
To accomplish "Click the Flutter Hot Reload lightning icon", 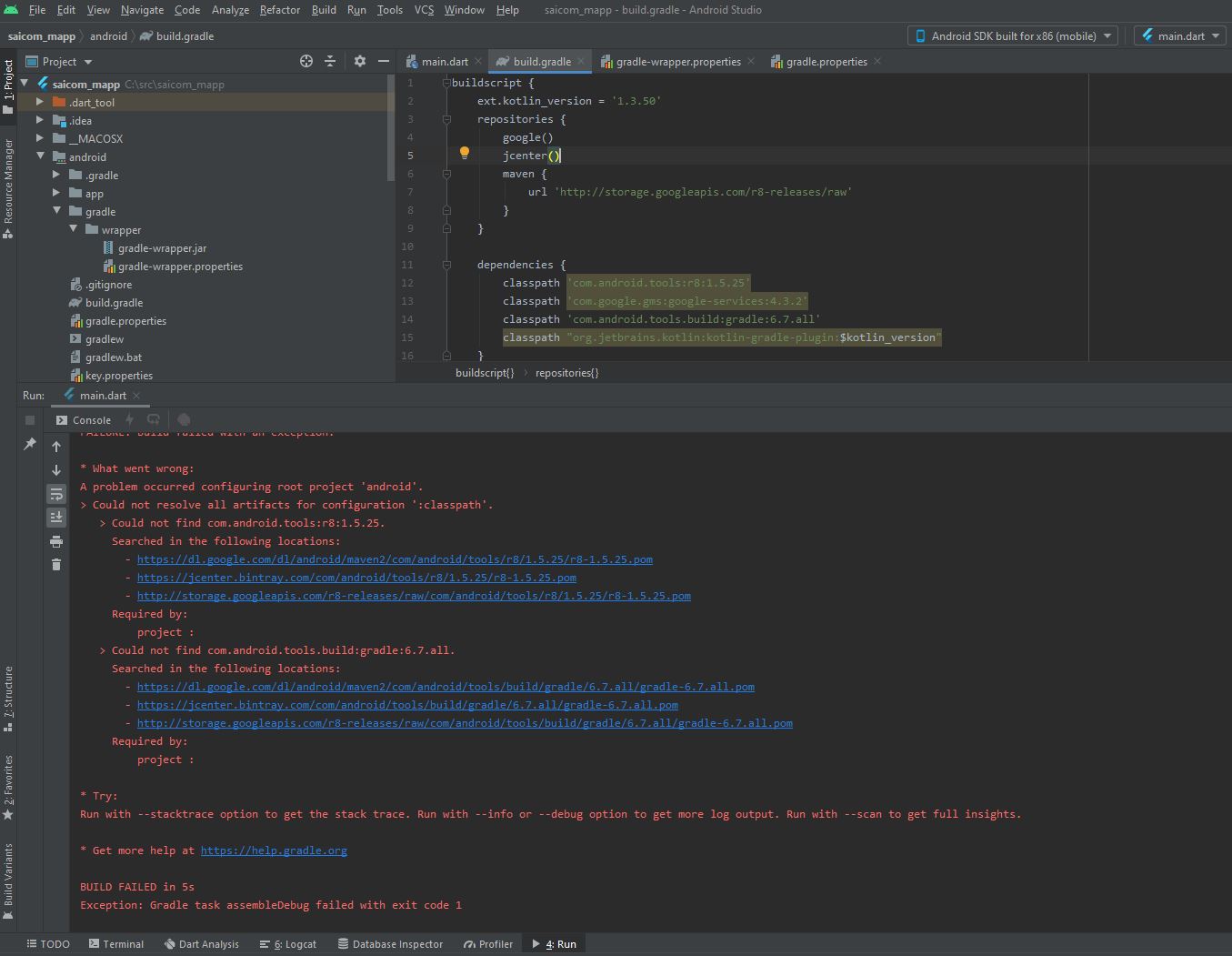I will click(x=129, y=419).
